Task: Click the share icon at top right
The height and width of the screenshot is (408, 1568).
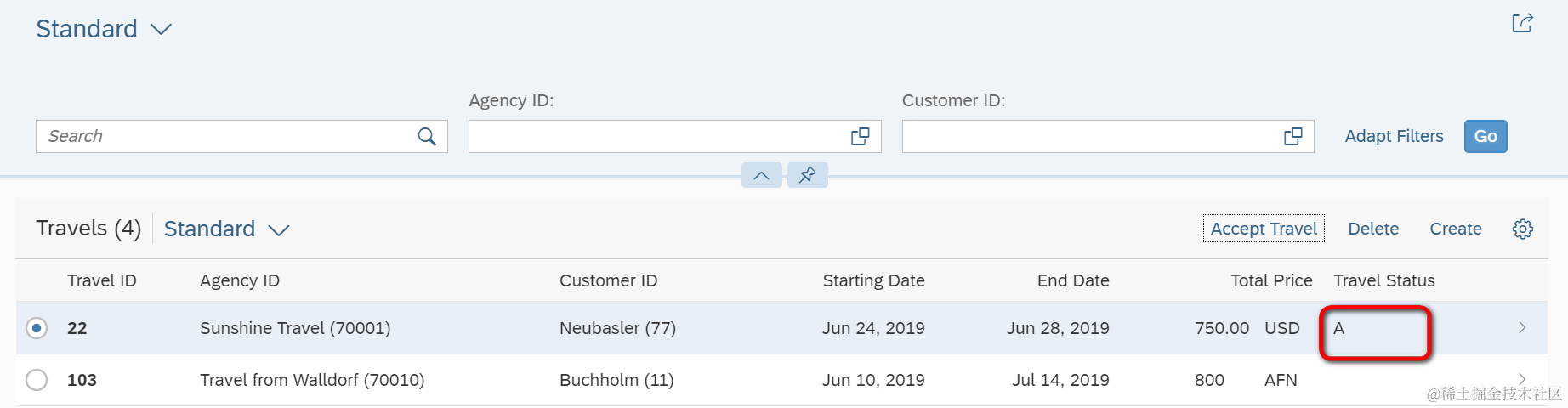Action: 1522,23
